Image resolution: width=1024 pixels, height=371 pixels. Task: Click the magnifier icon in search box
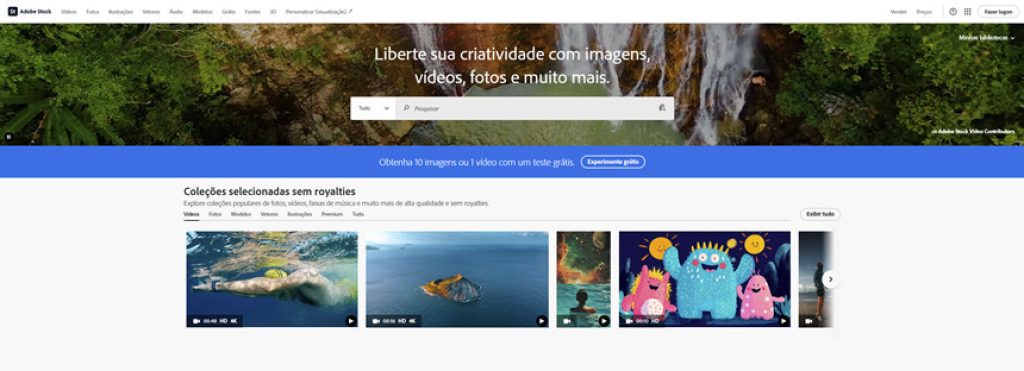(406, 108)
